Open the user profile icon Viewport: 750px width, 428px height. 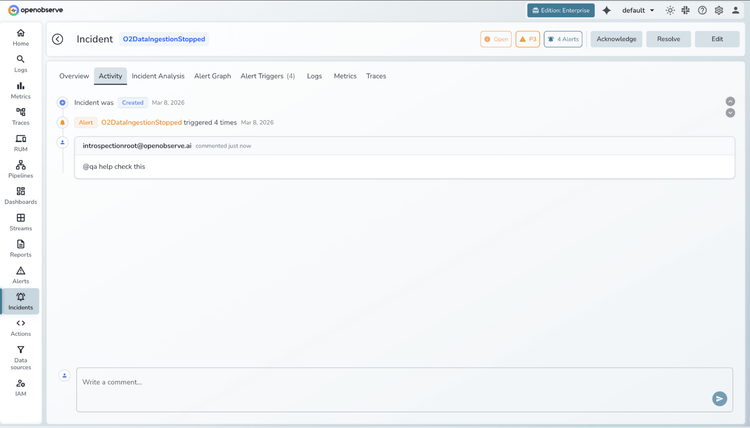point(735,10)
